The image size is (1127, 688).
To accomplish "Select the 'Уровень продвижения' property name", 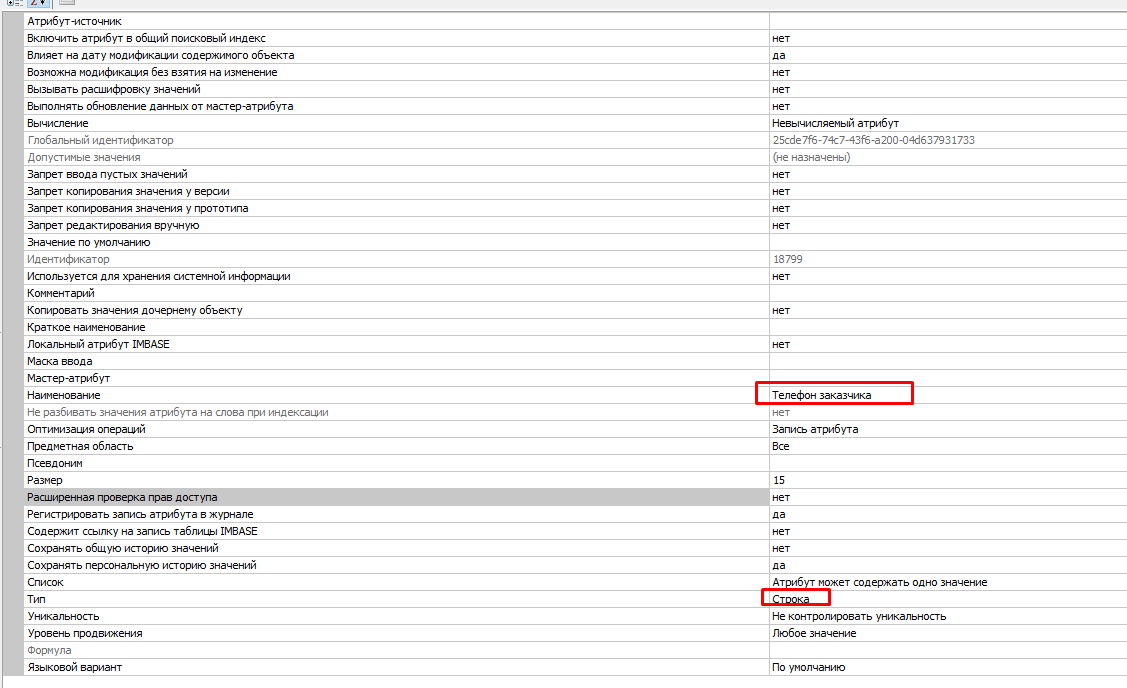I will 85,634.
